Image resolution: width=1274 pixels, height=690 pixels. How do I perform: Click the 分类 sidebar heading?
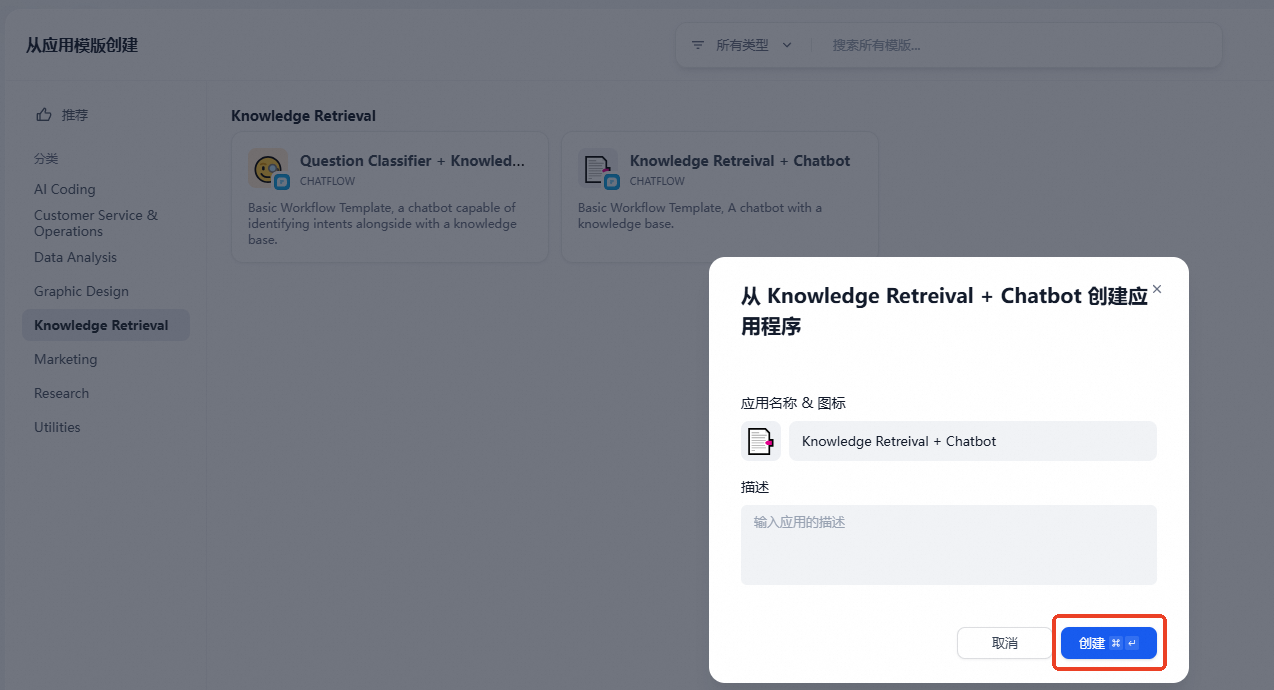(46, 159)
